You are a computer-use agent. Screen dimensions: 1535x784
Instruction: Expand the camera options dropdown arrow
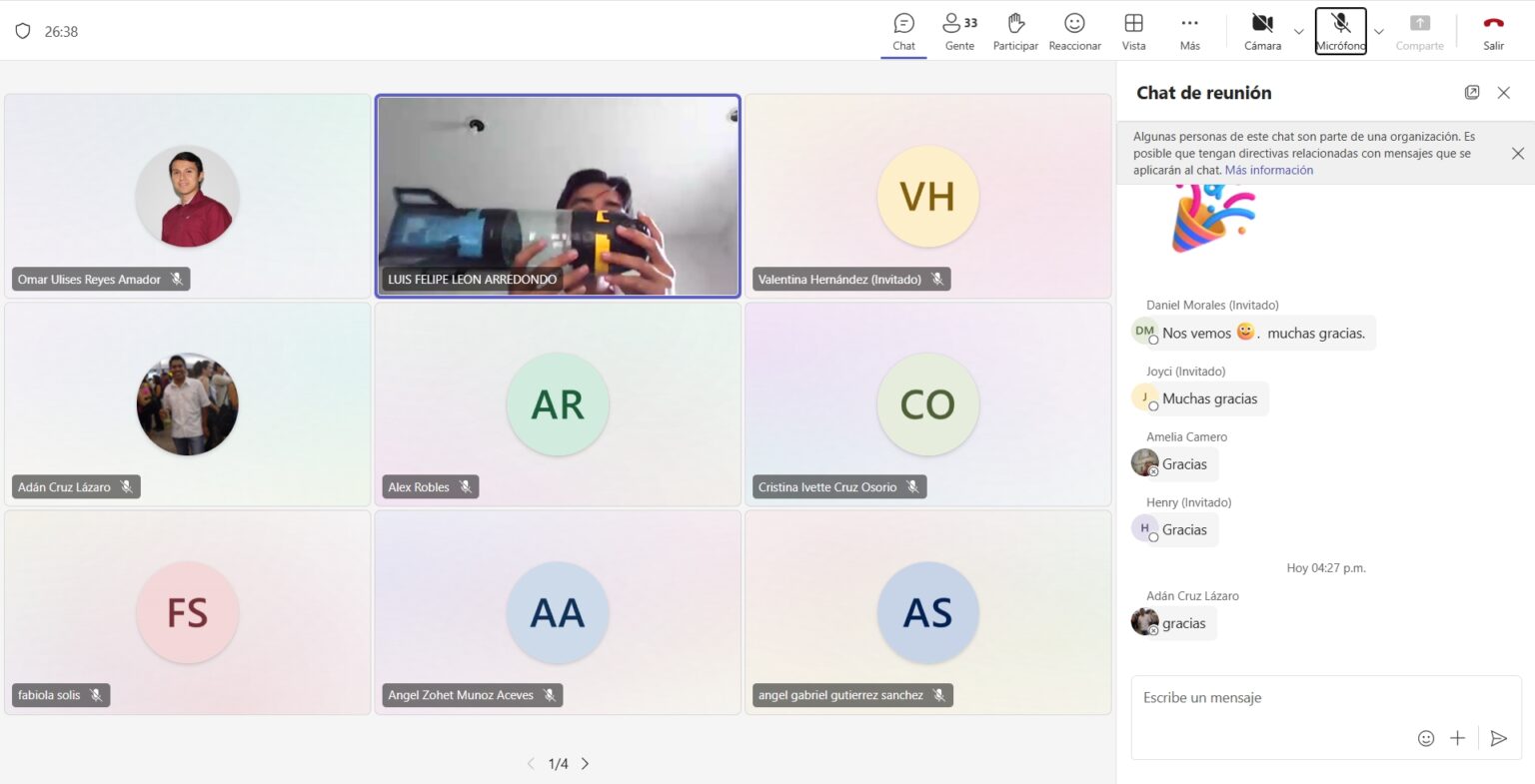click(x=1299, y=32)
